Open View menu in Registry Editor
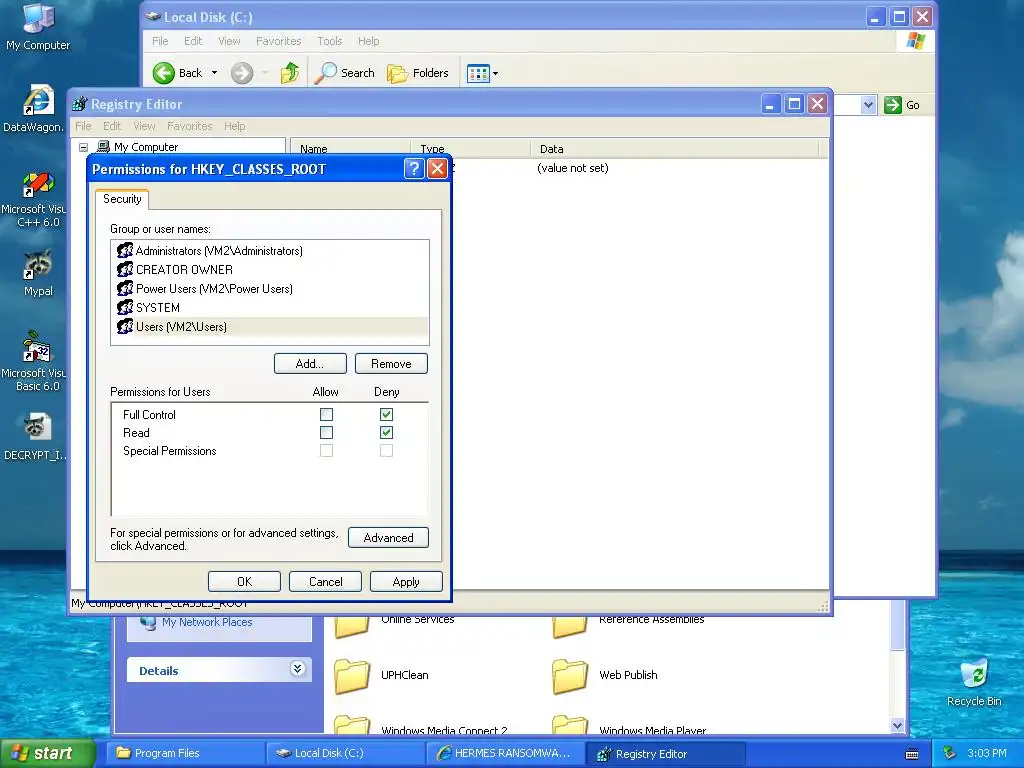Viewport: 1024px width, 768px height. pyautogui.click(x=144, y=126)
